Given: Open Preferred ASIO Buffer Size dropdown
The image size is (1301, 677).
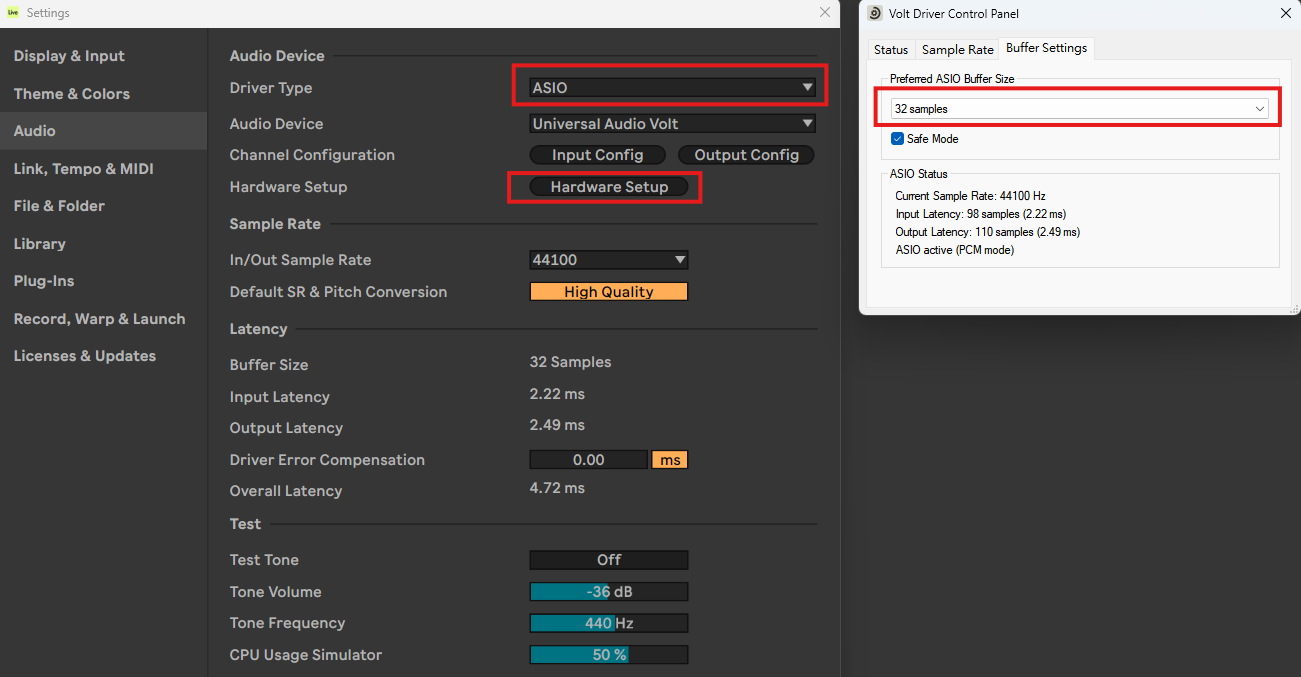Looking at the screenshot, I should (x=1079, y=109).
